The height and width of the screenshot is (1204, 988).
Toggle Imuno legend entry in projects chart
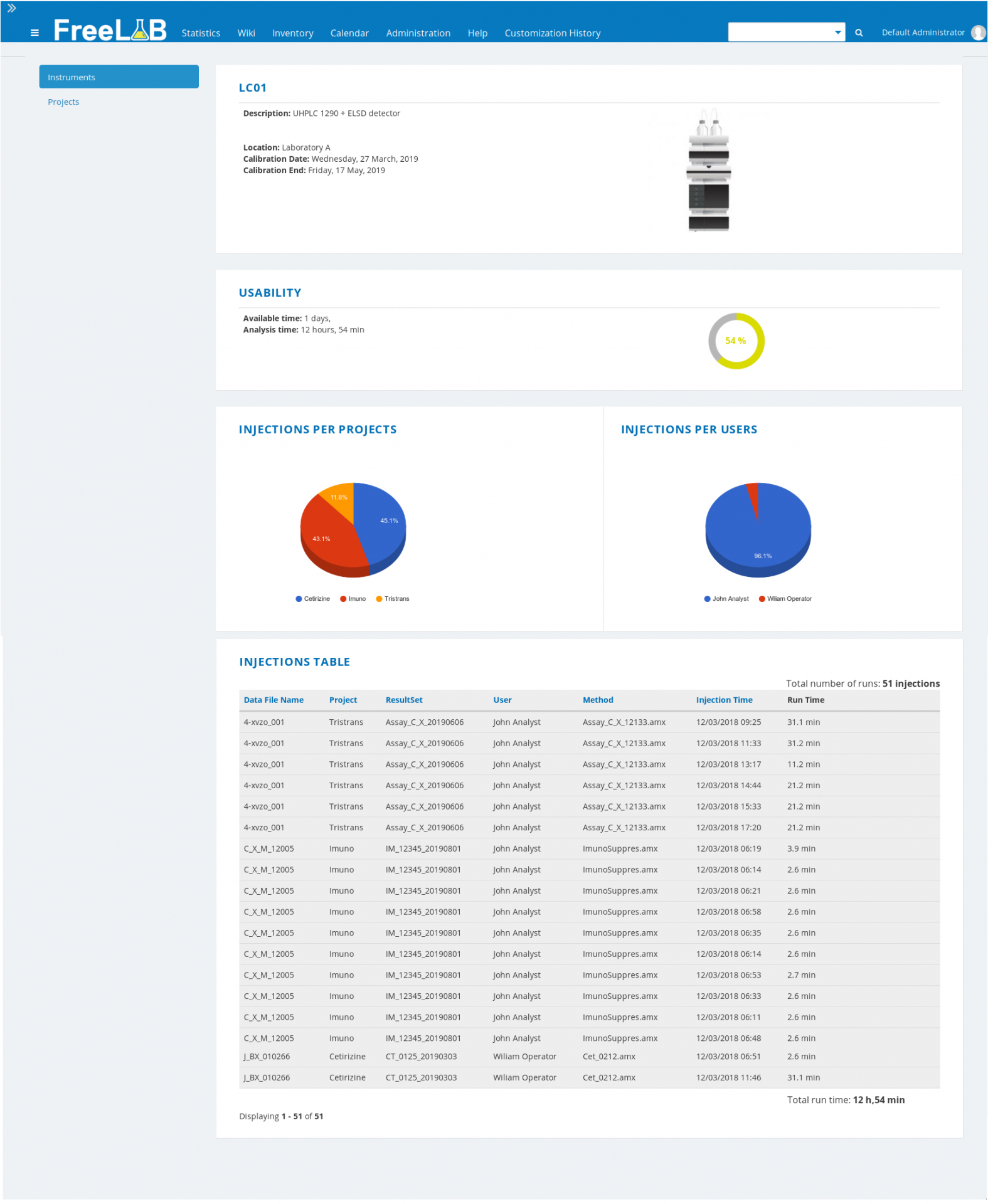click(x=353, y=599)
